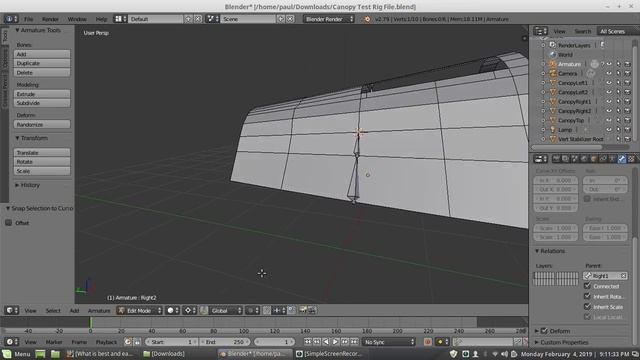
Task: Play the animation forward
Action: coord(336,342)
